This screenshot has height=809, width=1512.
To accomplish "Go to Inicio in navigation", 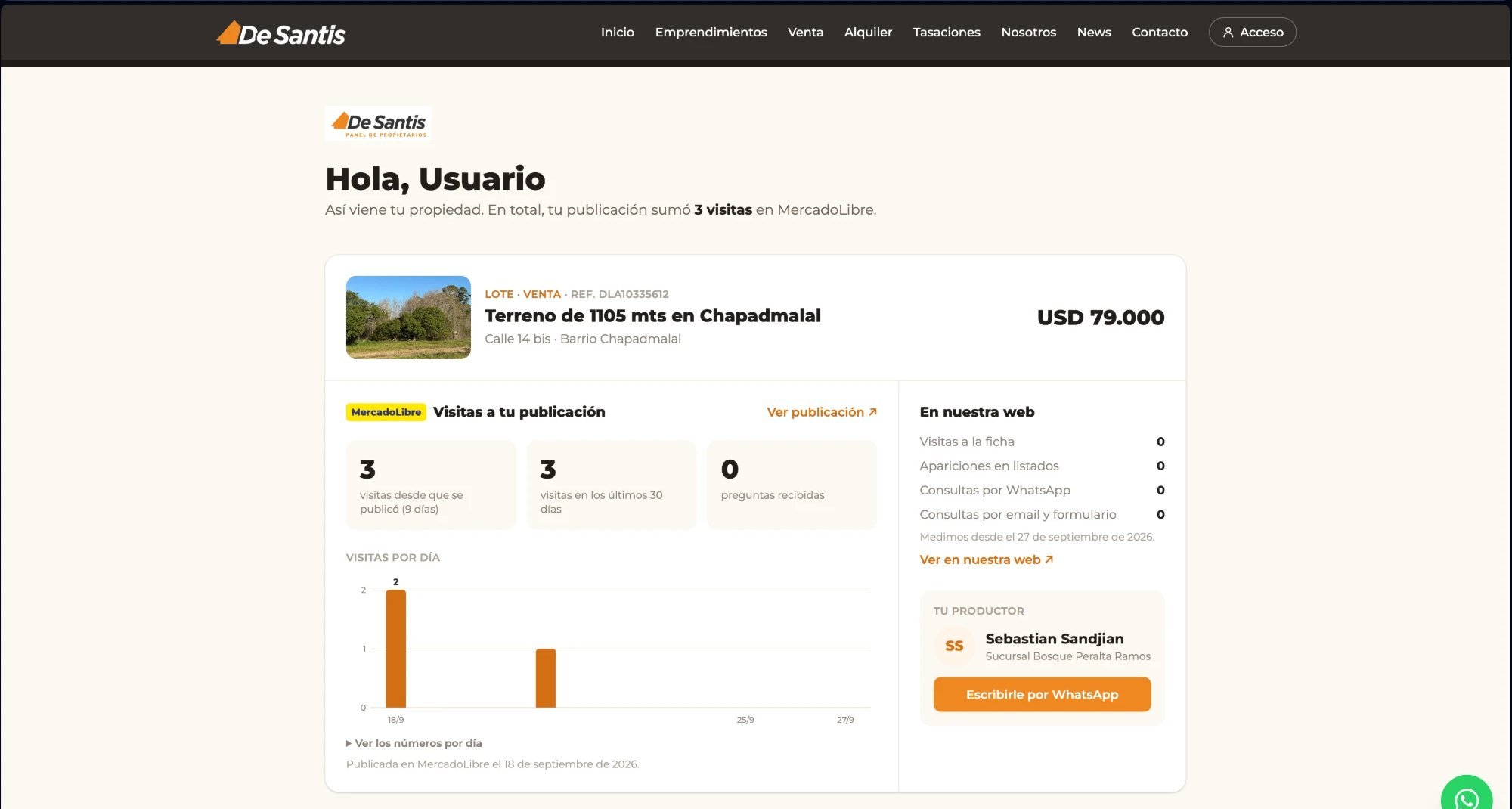I will click(617, 32).
